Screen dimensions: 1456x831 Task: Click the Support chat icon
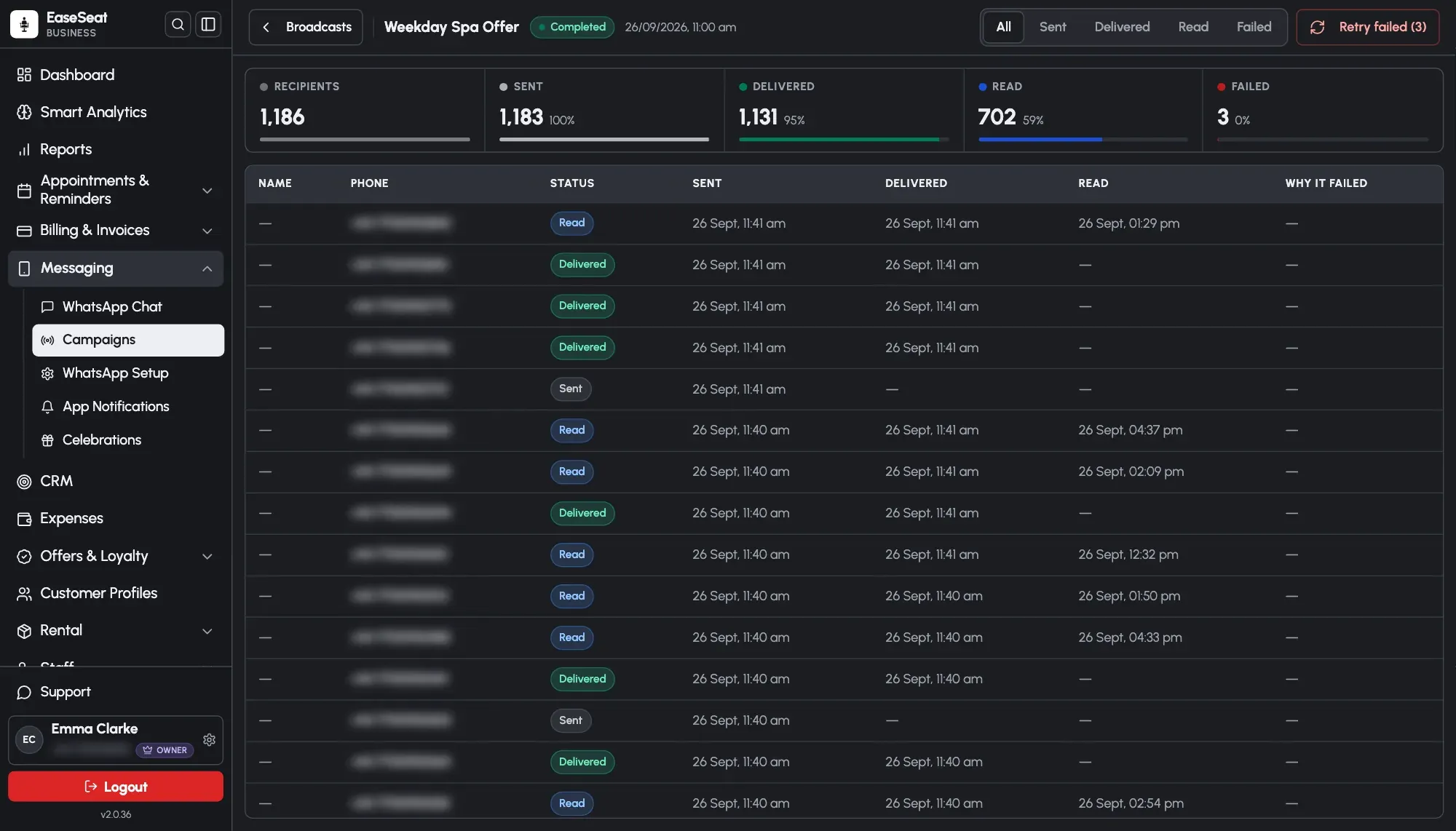click(x=24, y=692)
